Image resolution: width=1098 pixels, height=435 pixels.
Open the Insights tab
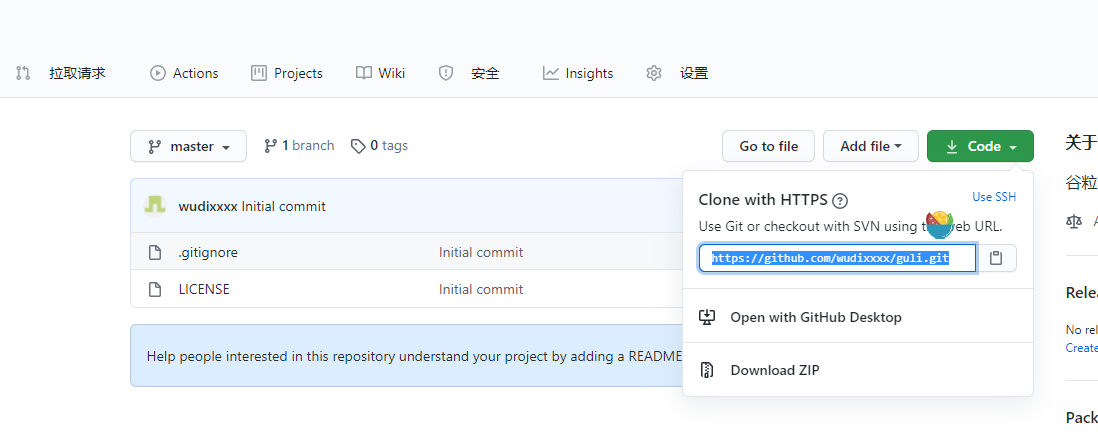pos(578,73)
